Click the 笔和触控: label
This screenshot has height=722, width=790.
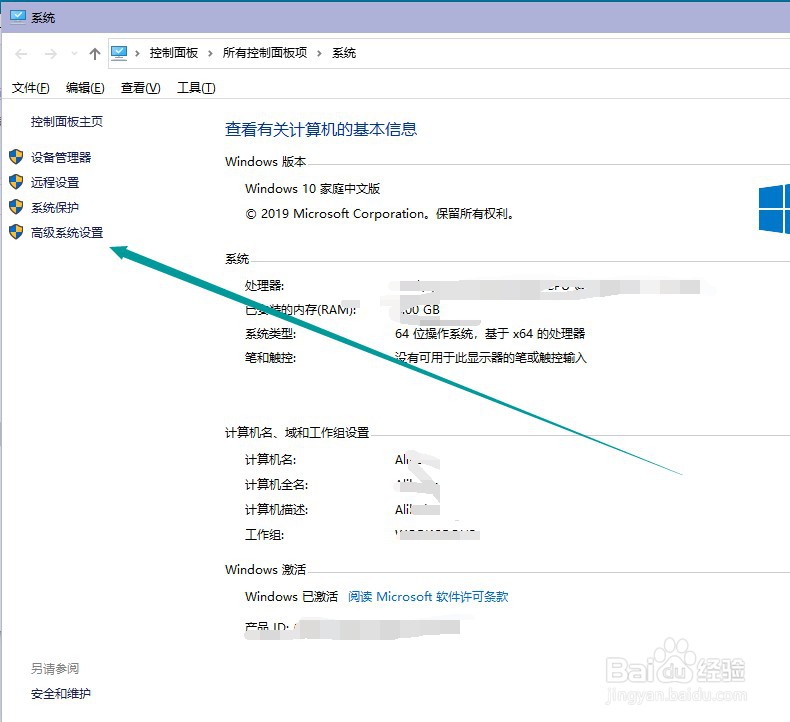coord(271,358)
